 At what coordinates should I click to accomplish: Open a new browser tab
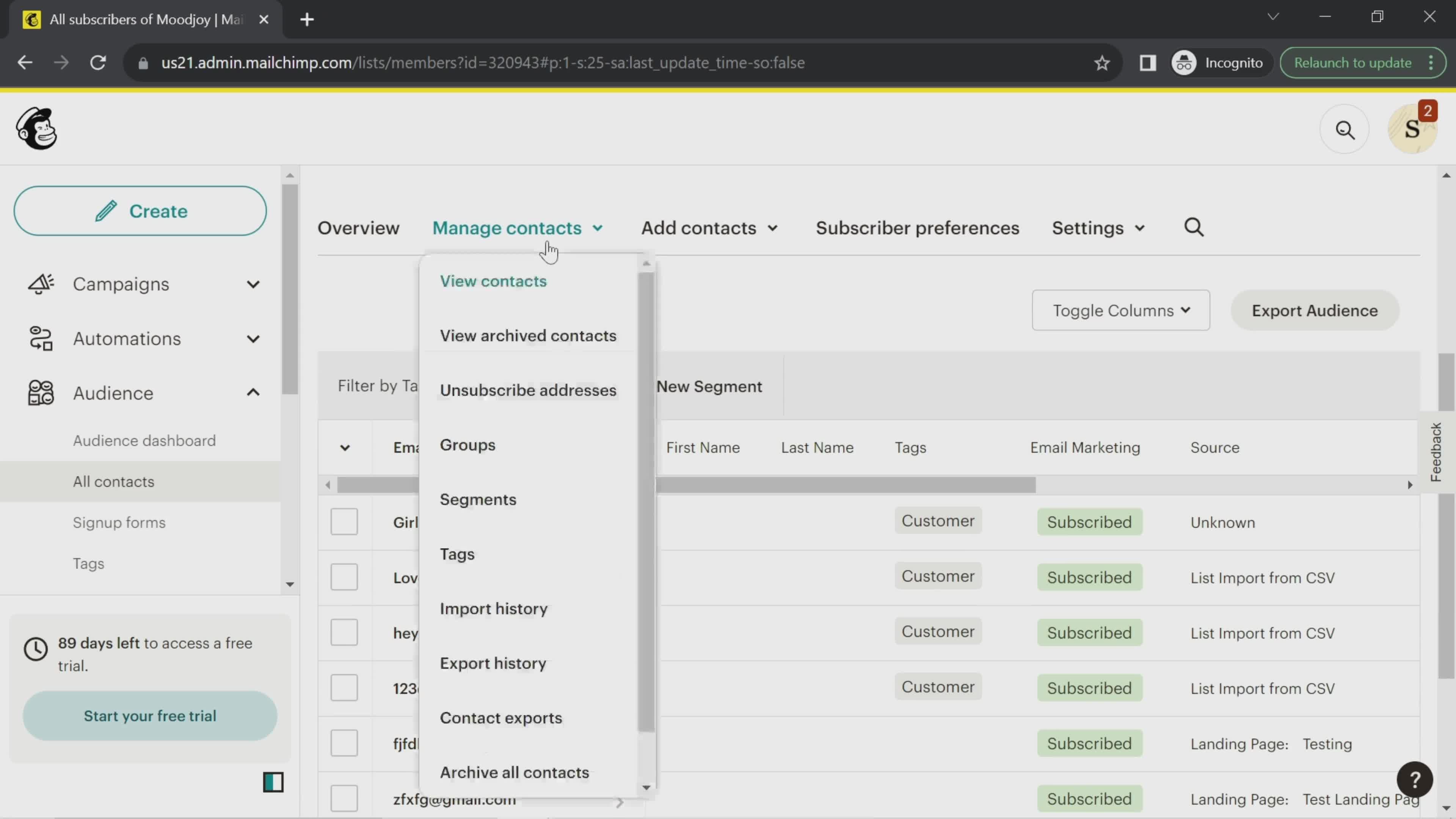307,20
